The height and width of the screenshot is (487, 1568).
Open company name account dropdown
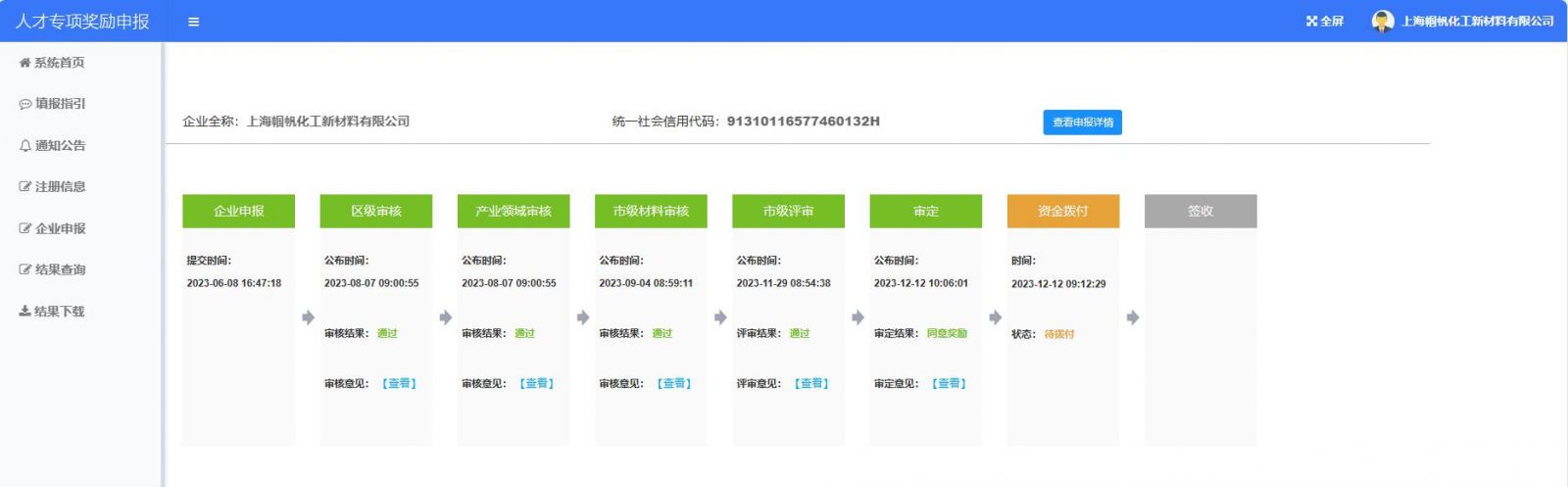pyautogui.click(x=1477, y=21)
